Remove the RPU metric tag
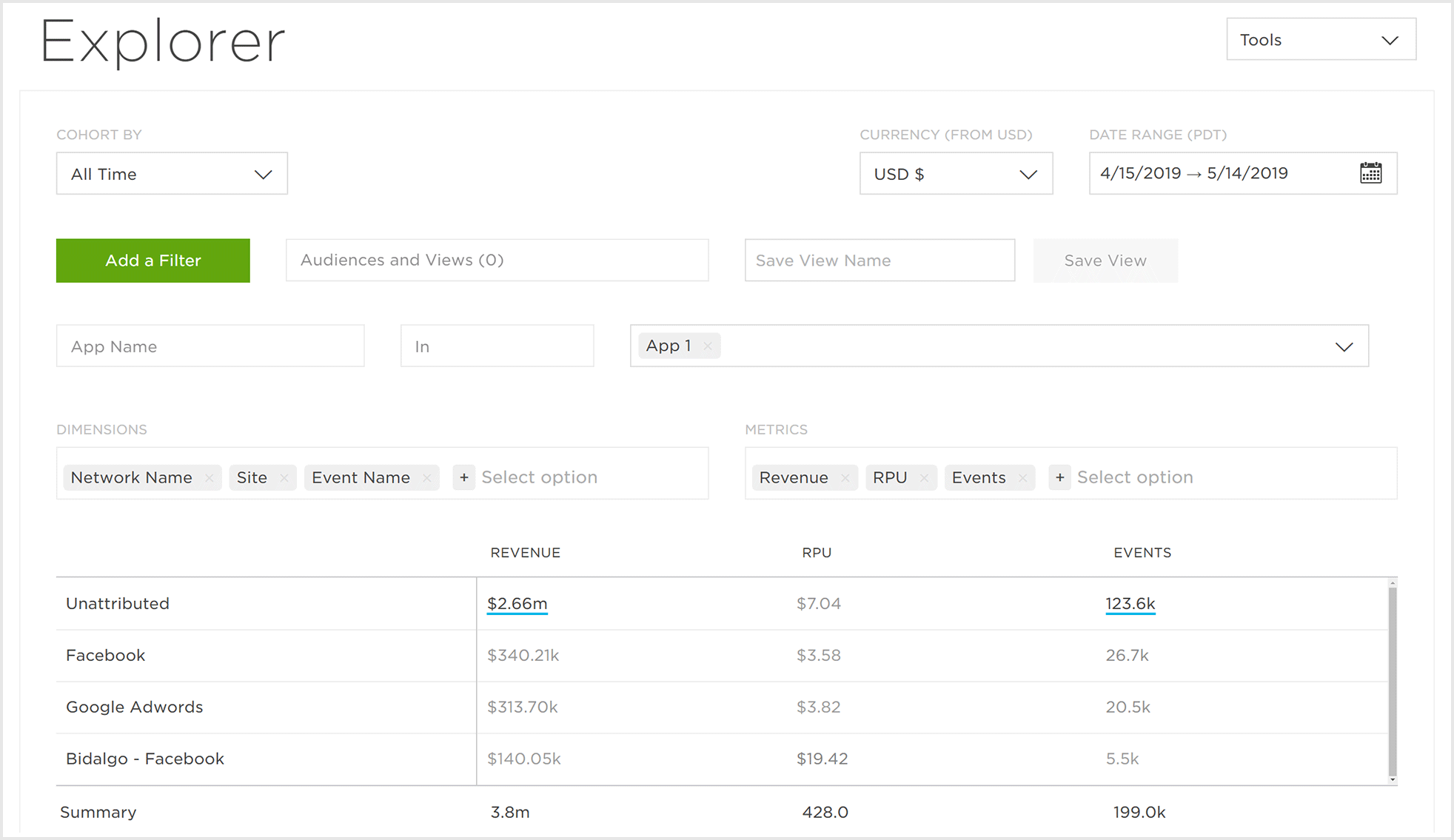Image resolution: width=1454 pixels, height=840 pixels. (x=924, y=478)
